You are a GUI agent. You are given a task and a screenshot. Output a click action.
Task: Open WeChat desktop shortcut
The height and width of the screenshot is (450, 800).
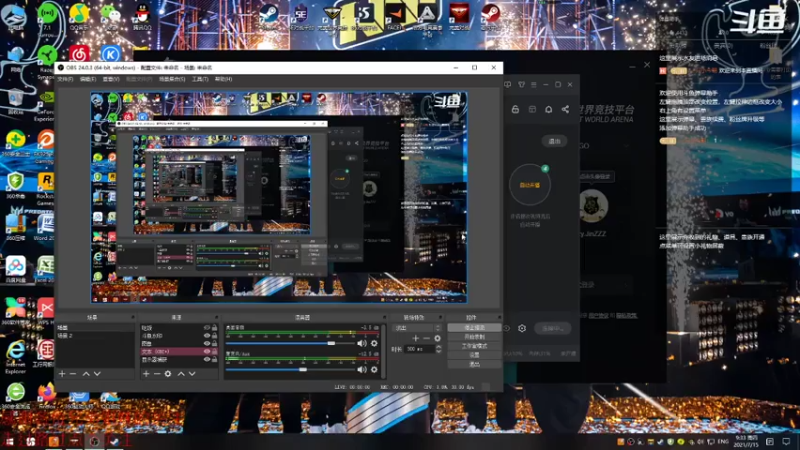tap(110, 15)
